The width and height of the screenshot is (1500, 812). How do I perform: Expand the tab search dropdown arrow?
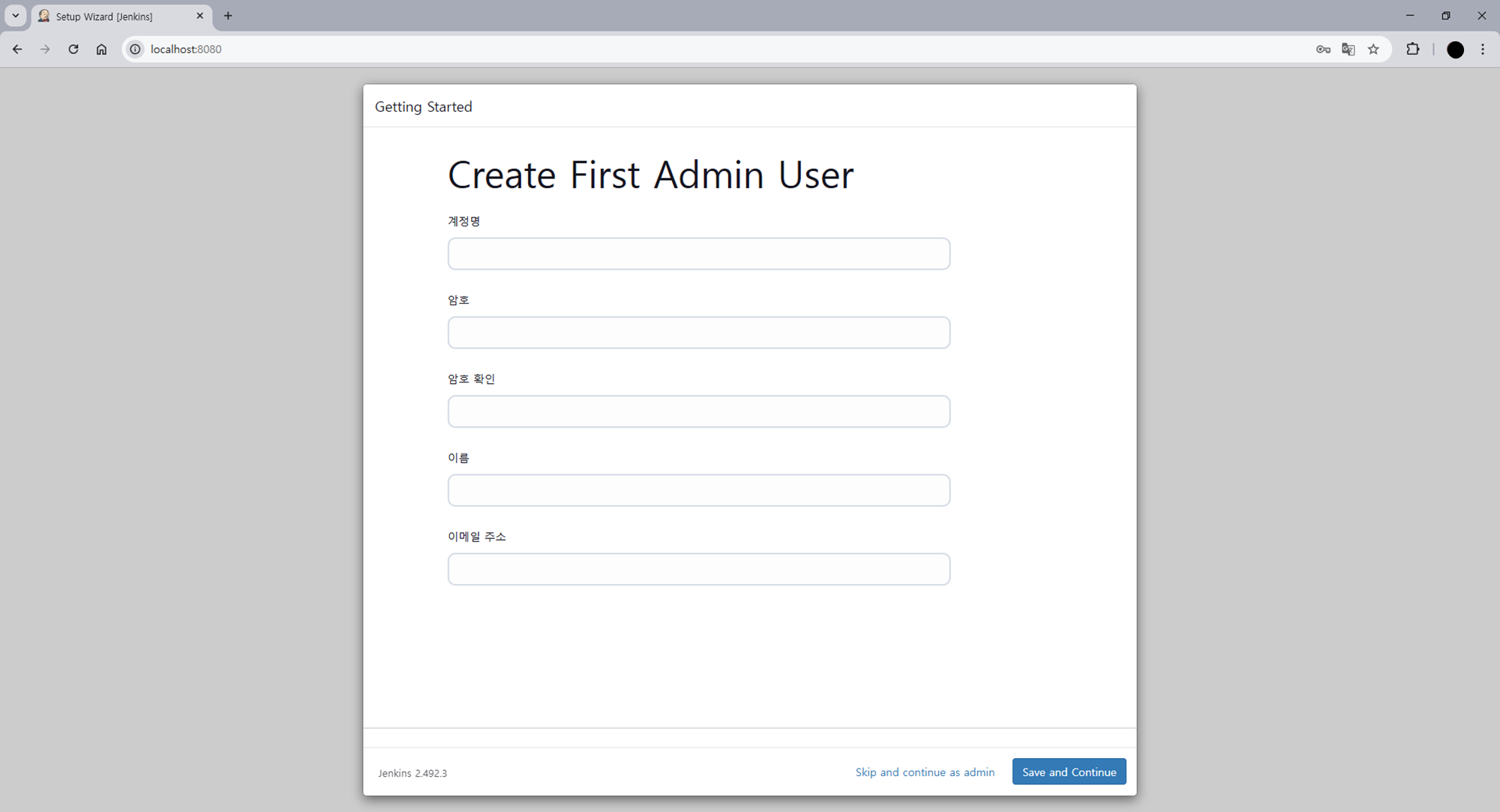point(15,16)
